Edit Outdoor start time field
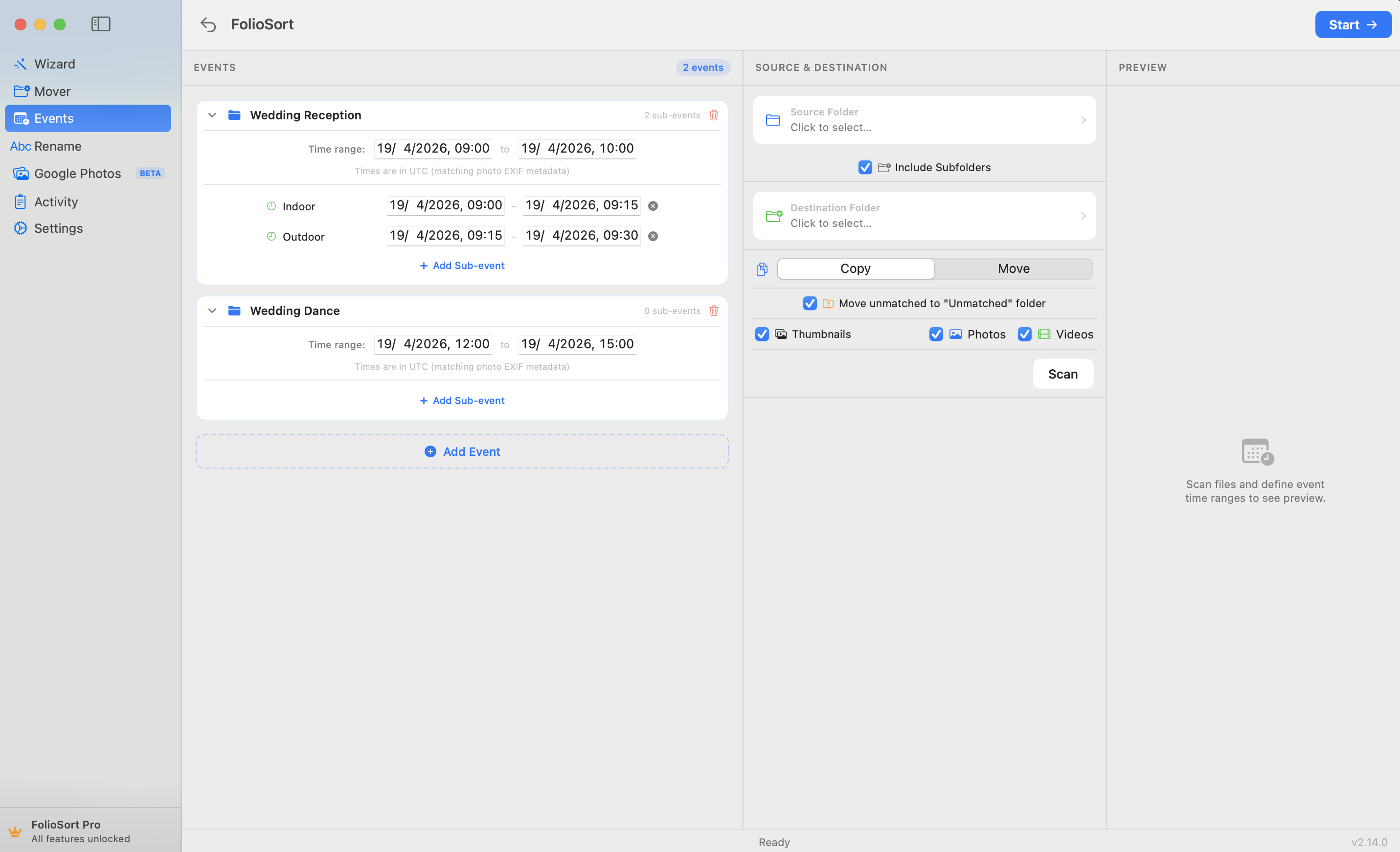 tap(446, 235)
